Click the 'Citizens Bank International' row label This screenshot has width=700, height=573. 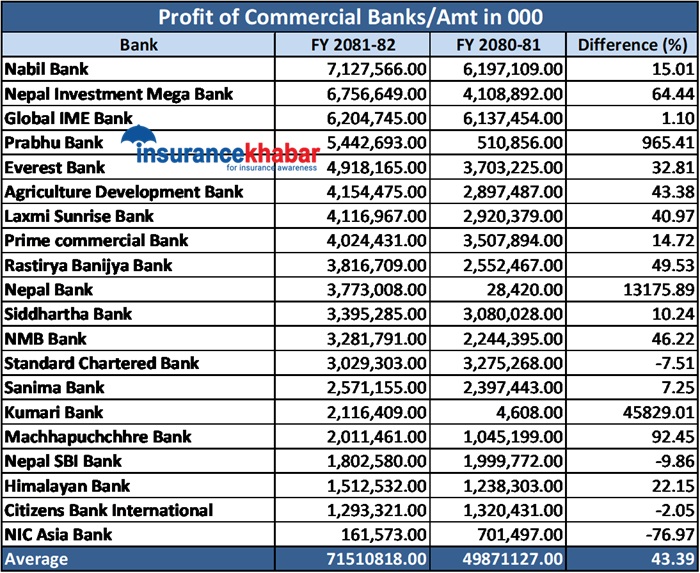[x=108, y=510]
